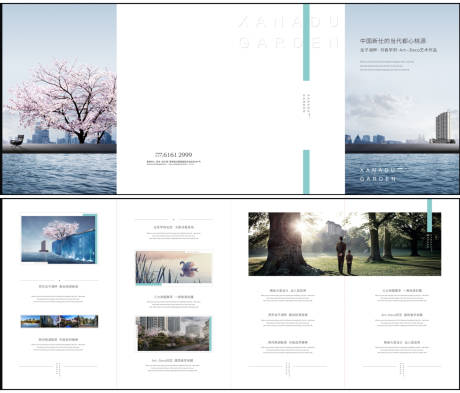
Task: Click the father and child in park
Action: pos(344,256)
